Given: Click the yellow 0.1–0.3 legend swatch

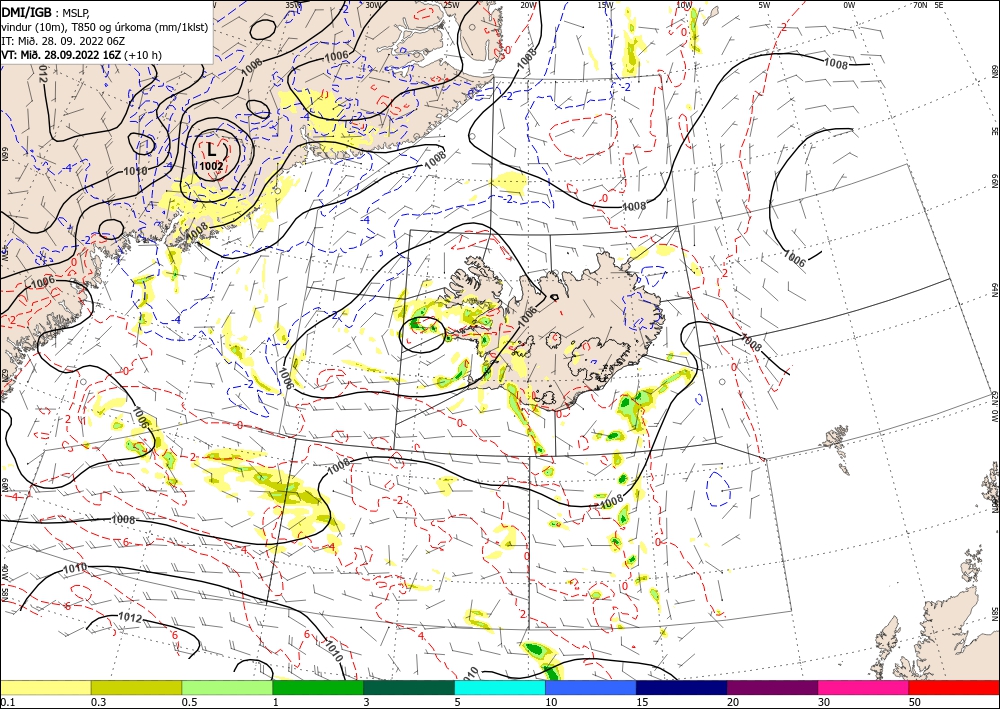Looking at the screenshot, I should 45,688.
